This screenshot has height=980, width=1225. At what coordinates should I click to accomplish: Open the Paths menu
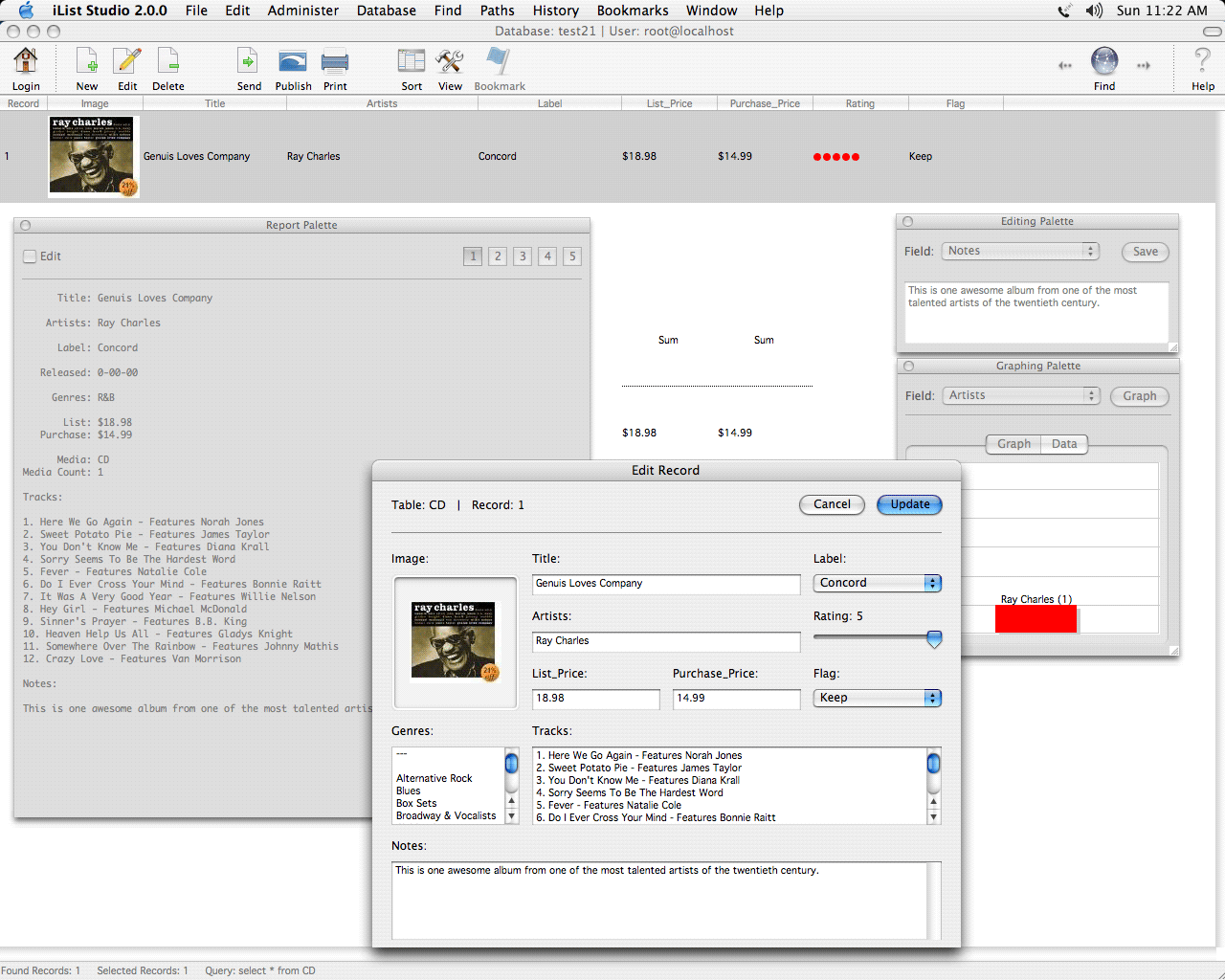click(498, 11)
